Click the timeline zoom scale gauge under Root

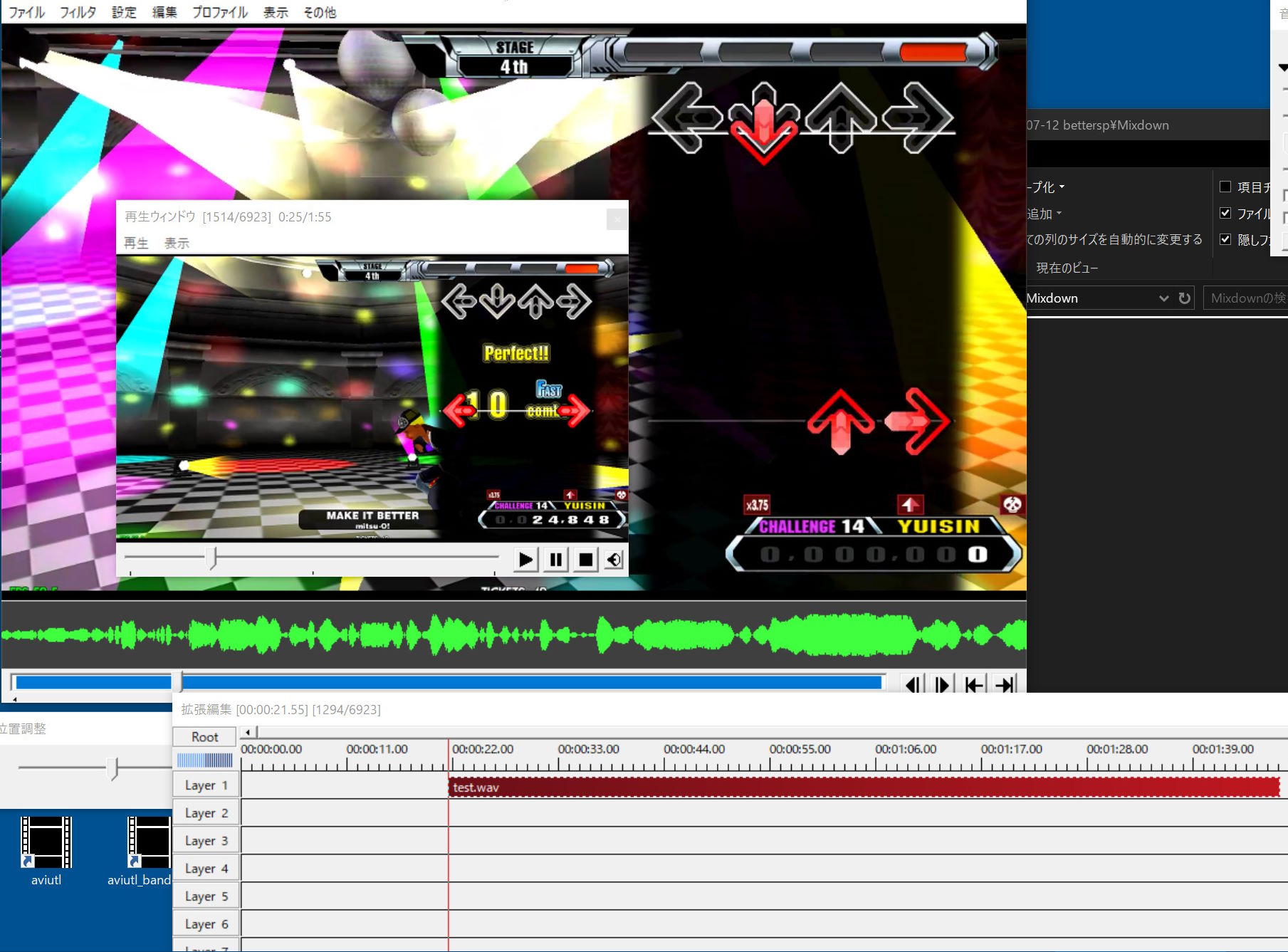pyautogui.click(x=205, y=760)
